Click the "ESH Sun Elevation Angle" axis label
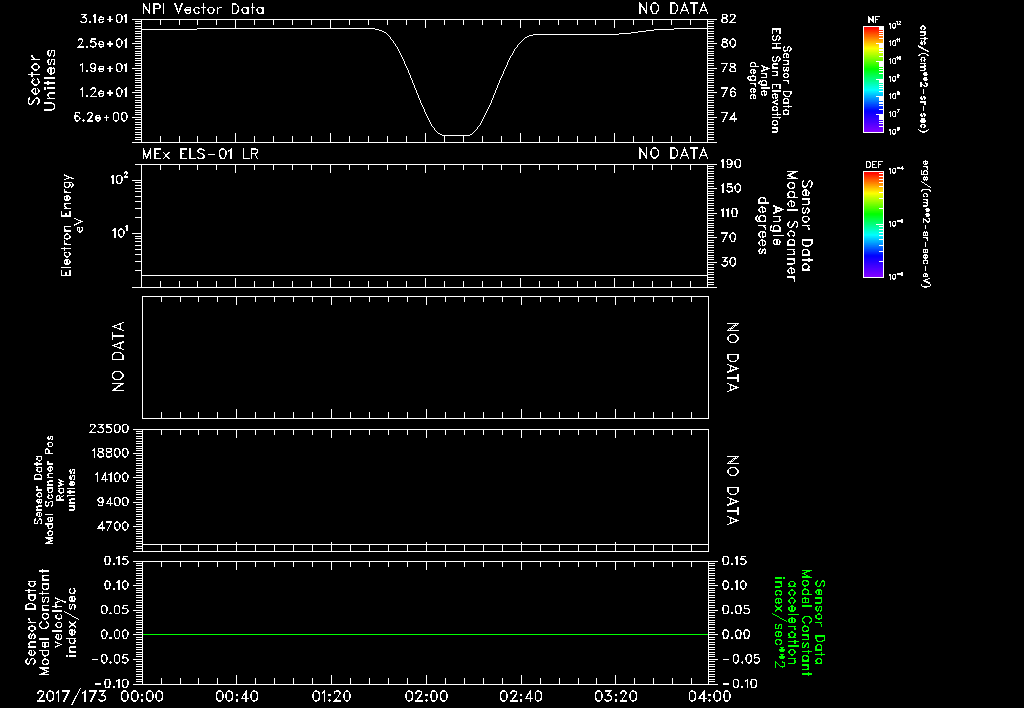 click(x=769, y=80)
